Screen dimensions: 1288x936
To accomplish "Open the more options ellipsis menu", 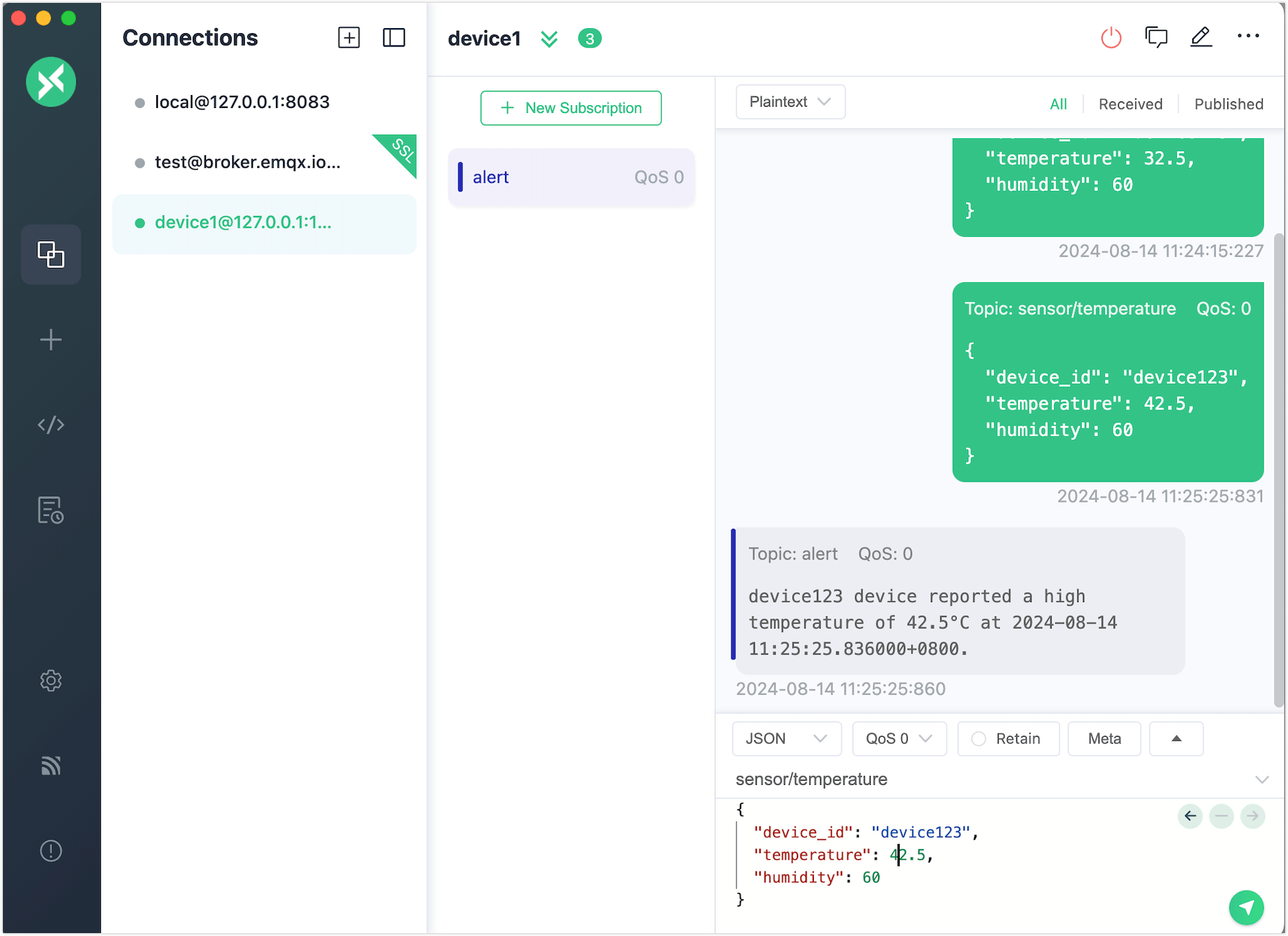I will (1248, 37).
